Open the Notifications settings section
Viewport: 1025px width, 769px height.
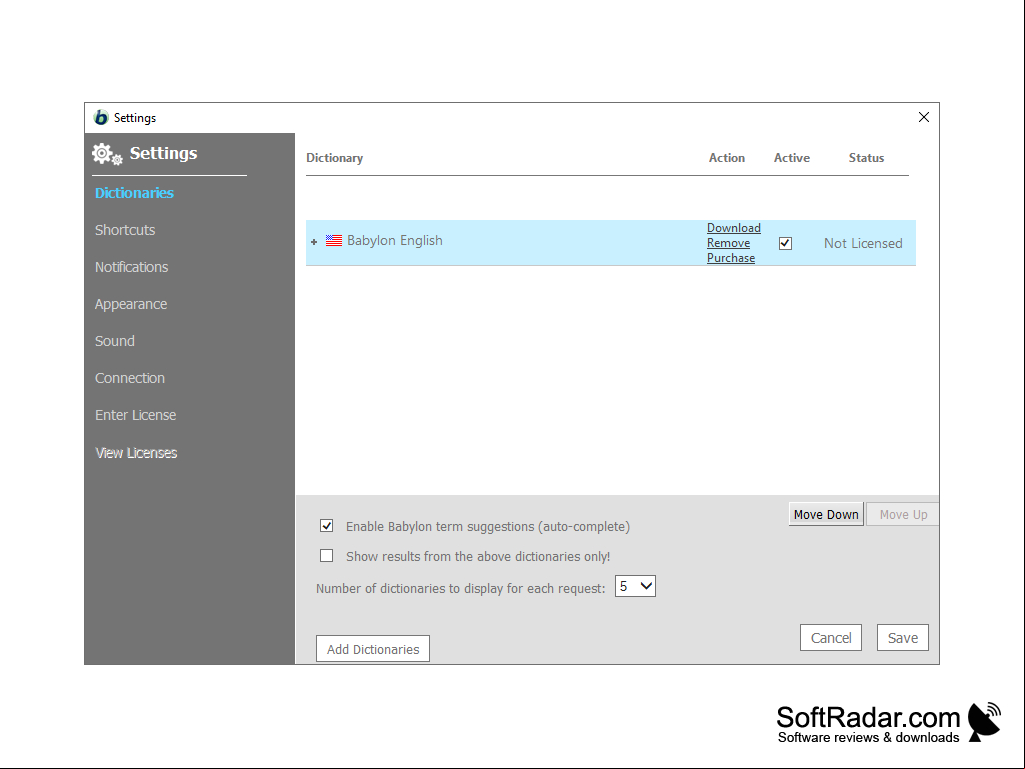(x=131, y=267)
